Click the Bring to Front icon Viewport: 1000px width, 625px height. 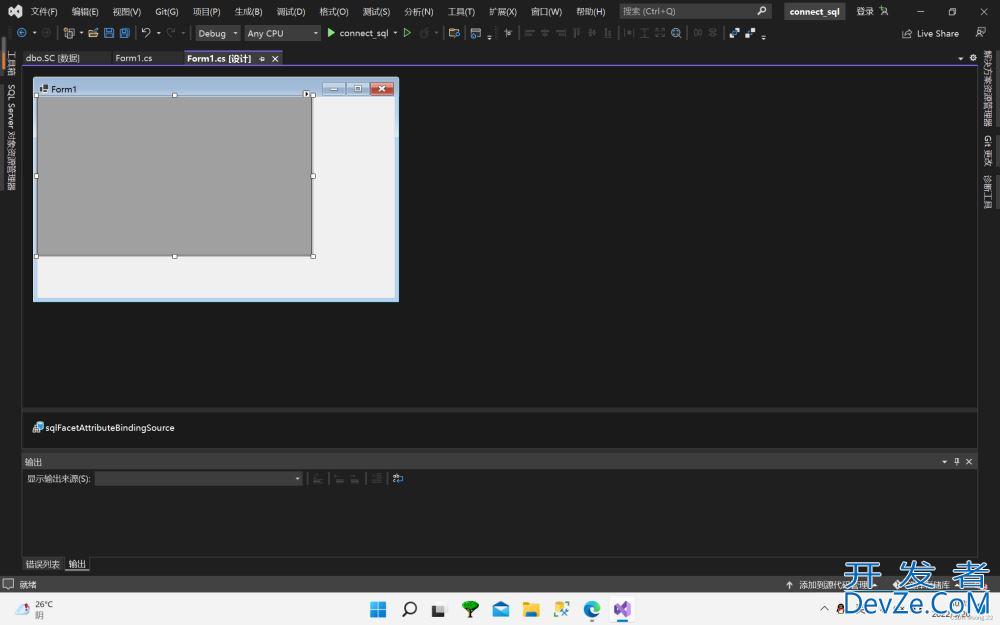click(735, 33)
